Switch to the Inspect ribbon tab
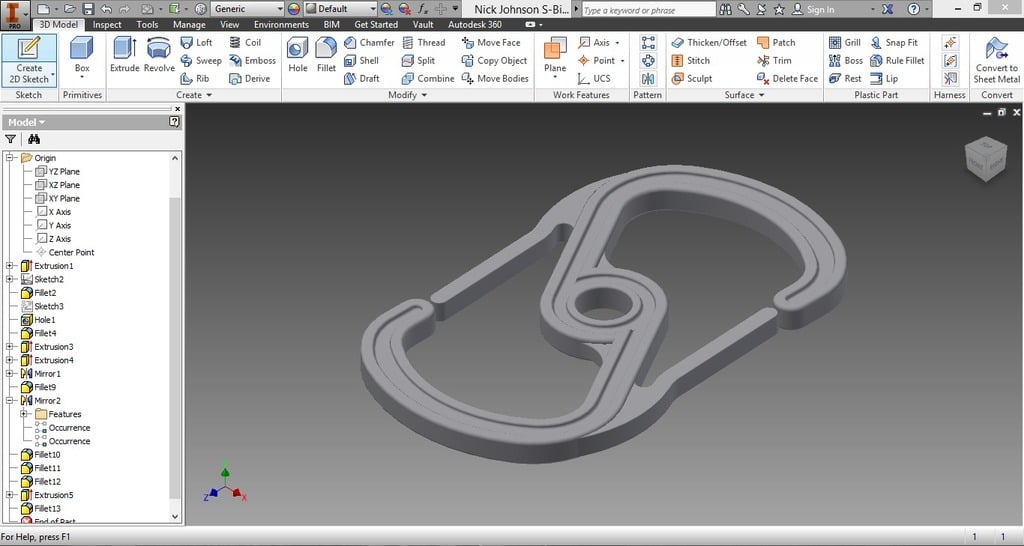The width and height of the screenshot is (1024, 546). point(107,24)
